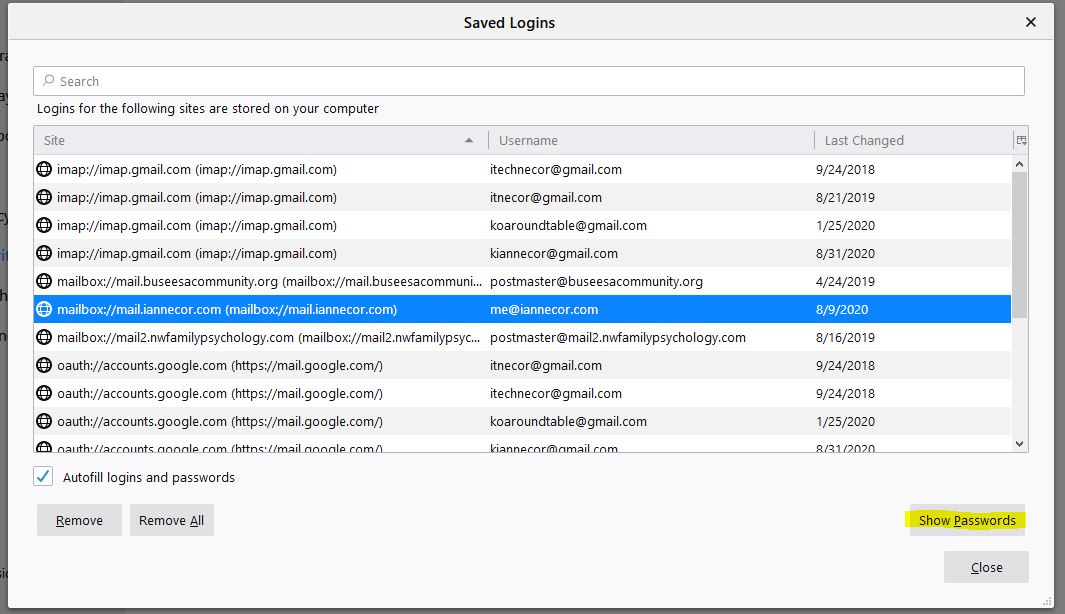This screenshot has height=614, width=1065.
Task: Click the globe icon on the koaroundtable@gmail.com row
Action: pyautogui.click(x=44, y=225)
